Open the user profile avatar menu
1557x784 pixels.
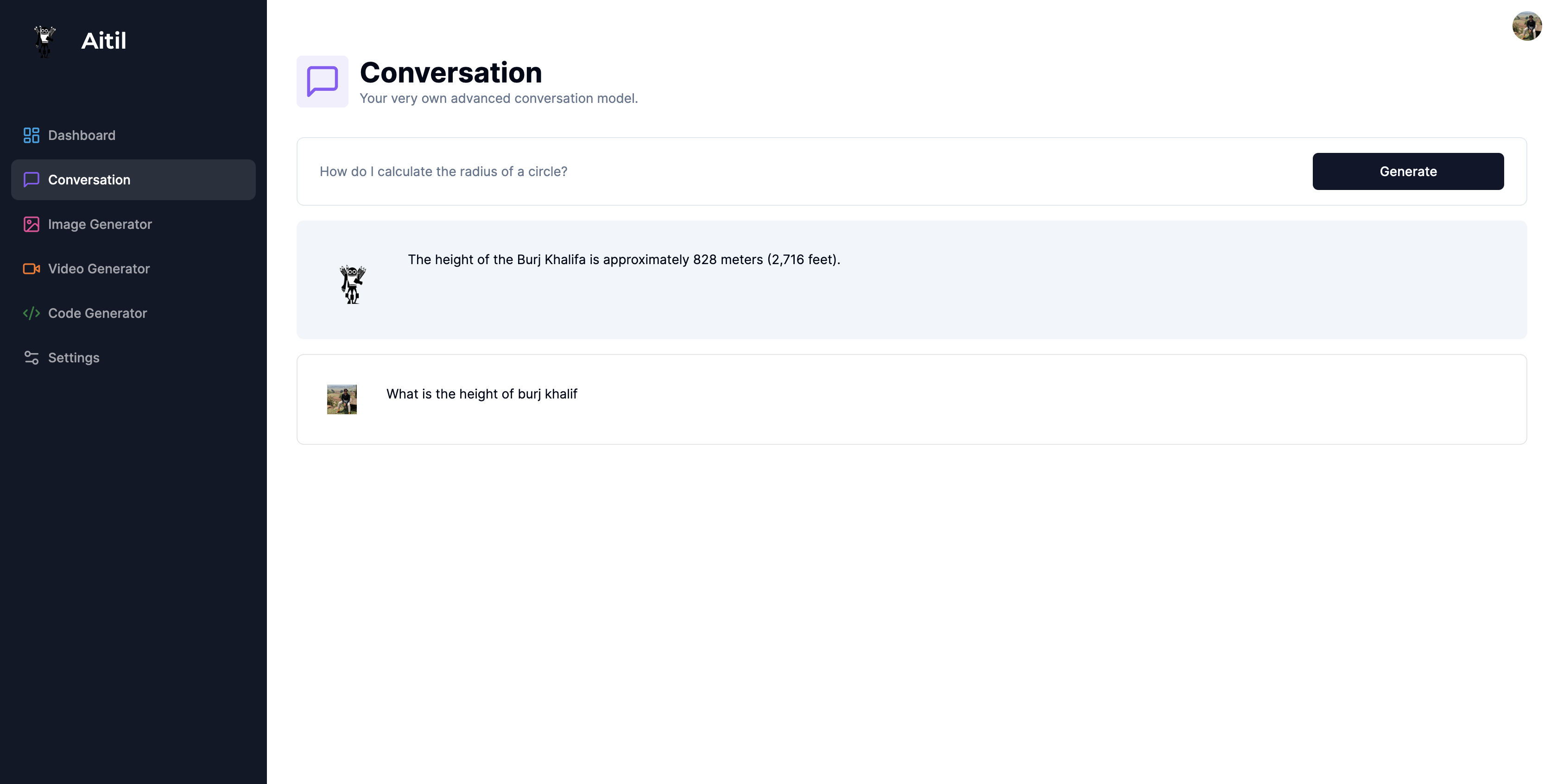[1527, 26]
